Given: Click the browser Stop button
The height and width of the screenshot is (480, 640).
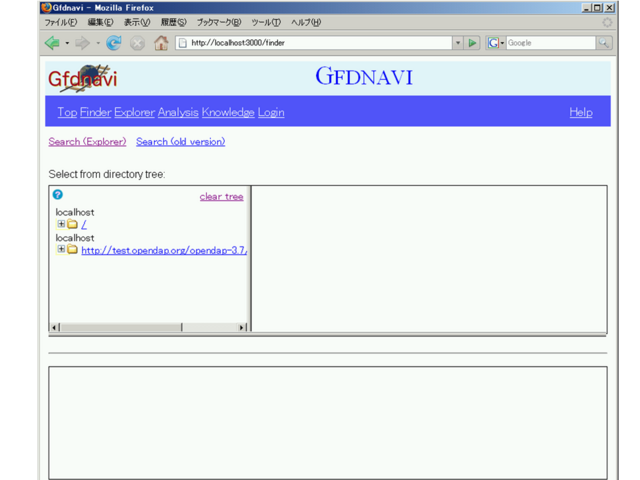Looking at the screenshot, I should click(137, 43).
